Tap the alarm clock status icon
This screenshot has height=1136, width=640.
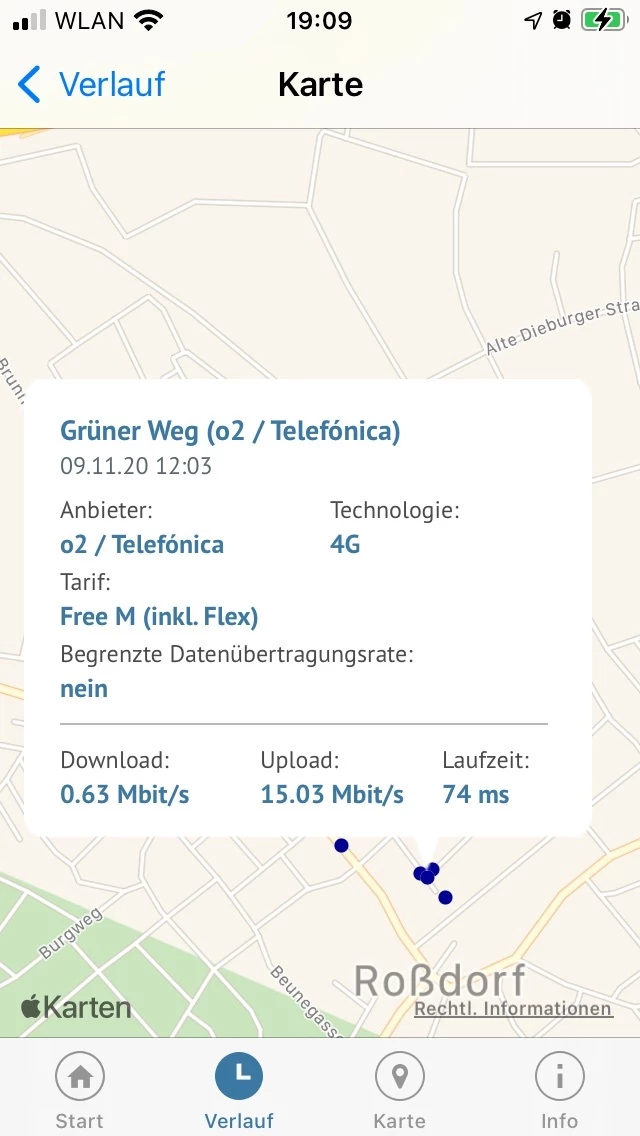pos(562,21)
